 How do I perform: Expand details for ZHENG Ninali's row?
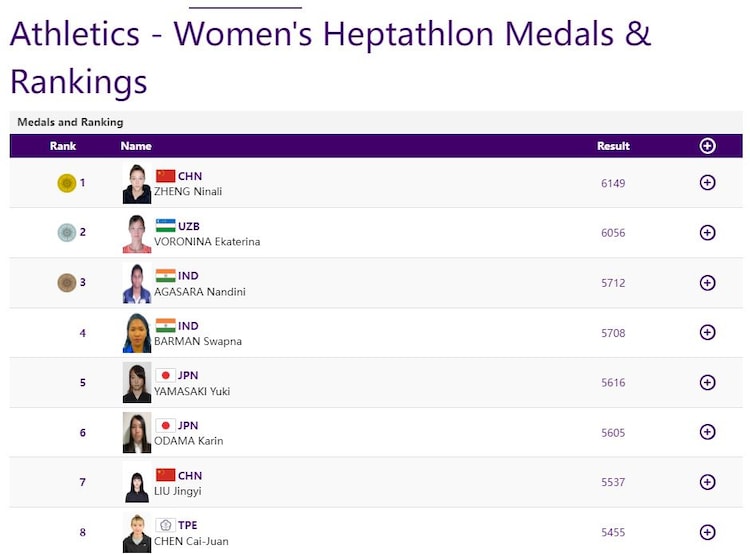click(707, 183)
